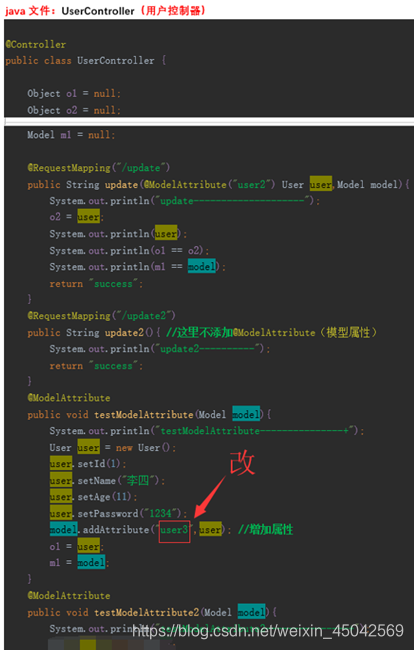Click the 'user.setName("李四");' line
414x650 pixels.
(x=107, y=480)
